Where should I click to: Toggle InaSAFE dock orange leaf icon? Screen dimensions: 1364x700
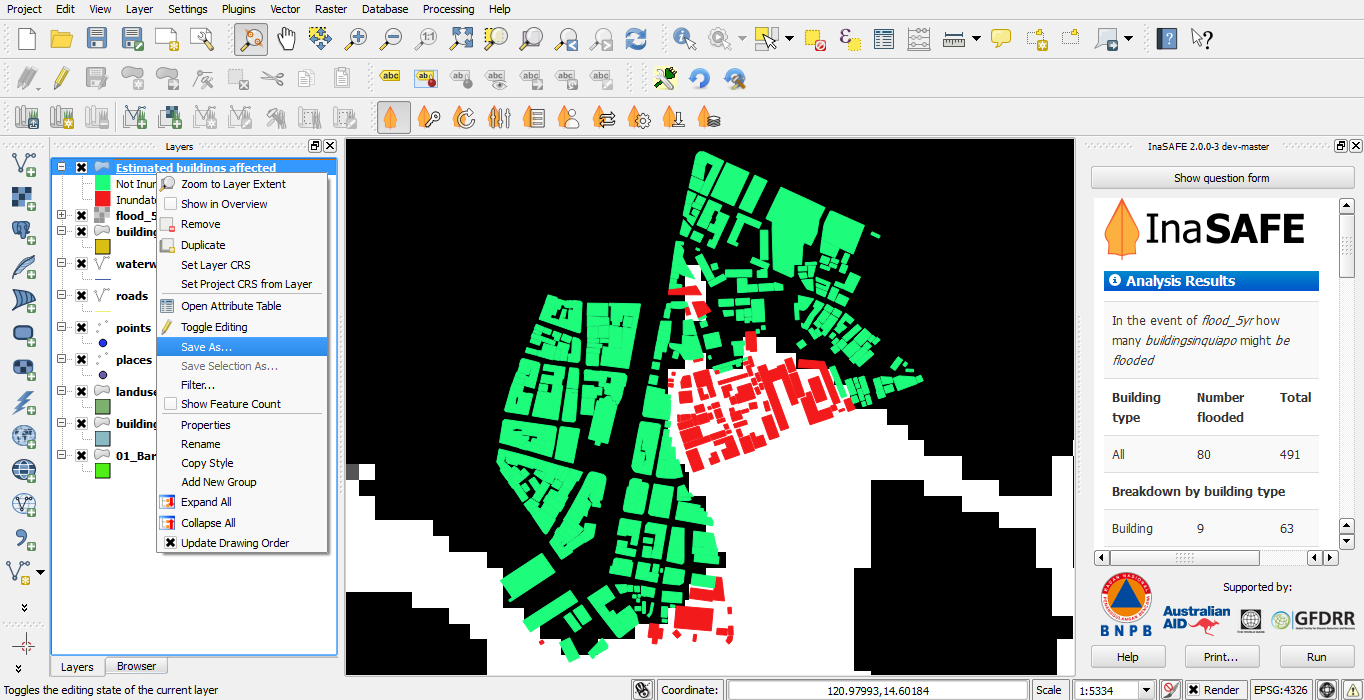(x=394, y=117)
